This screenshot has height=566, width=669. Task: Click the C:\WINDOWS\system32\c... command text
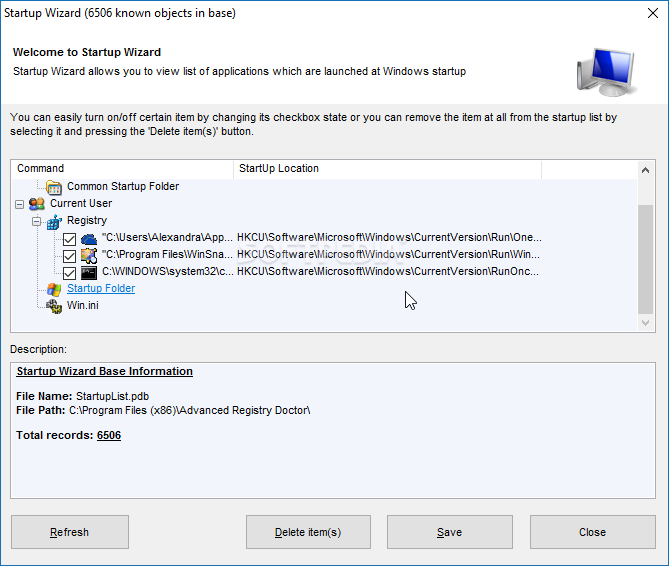[x=168, y=272]
